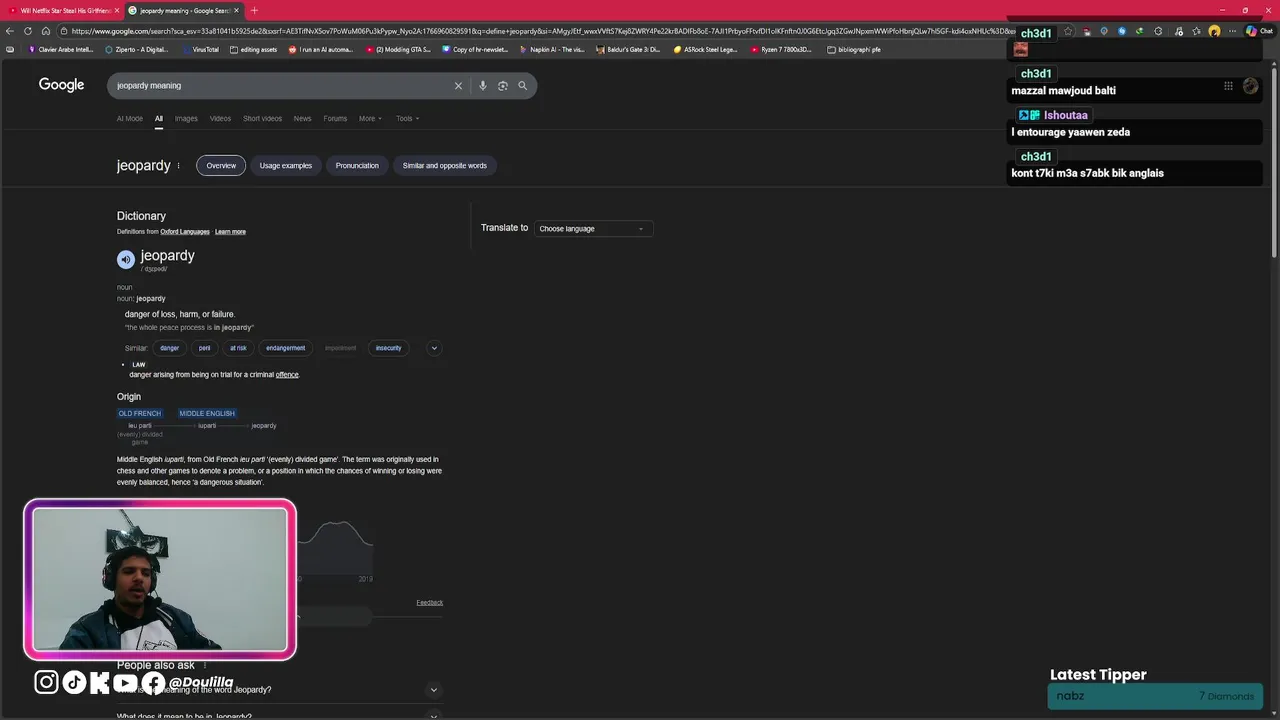Click the 'insecurity' similar word chip
This screenshot has height=720, width=1280.
388,348
